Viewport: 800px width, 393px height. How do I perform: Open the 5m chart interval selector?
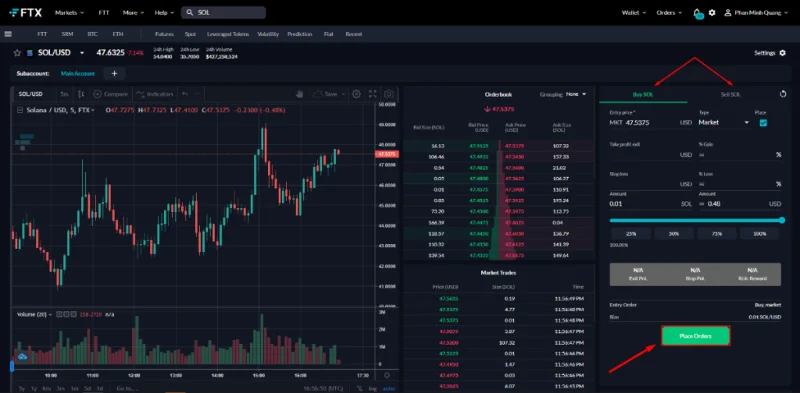tap(64, 94)
